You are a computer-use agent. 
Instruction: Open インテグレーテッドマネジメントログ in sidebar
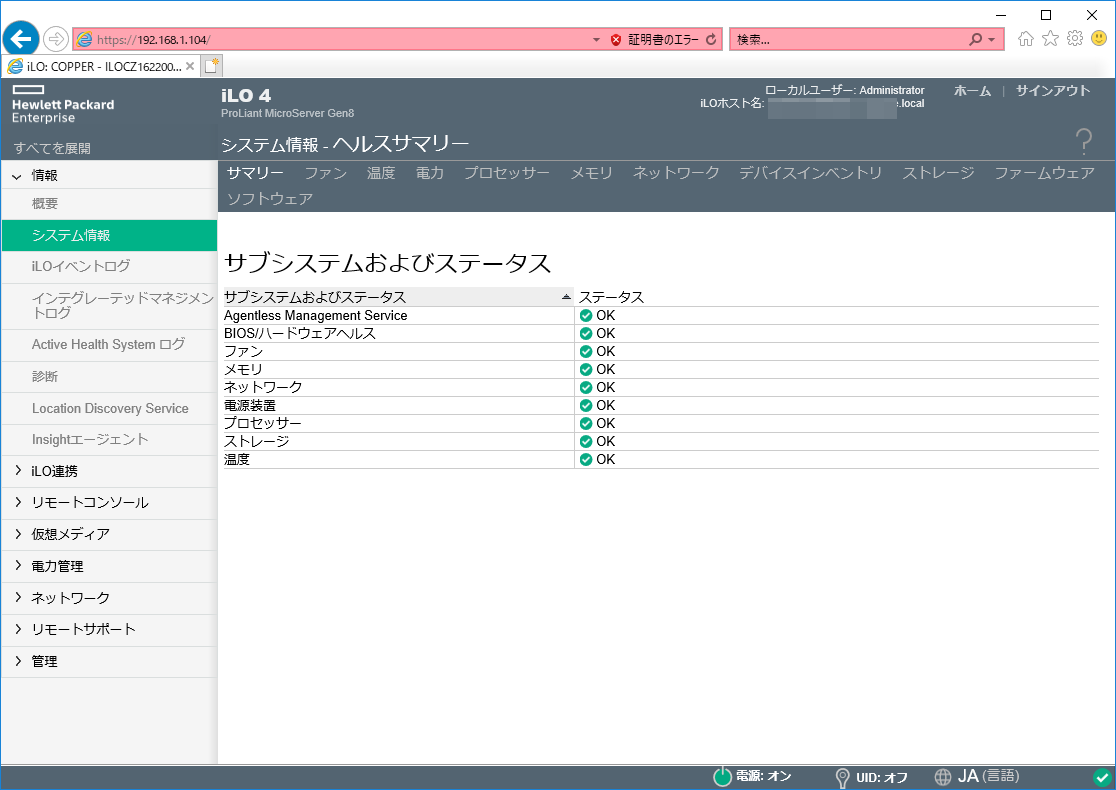(x=110, y=305)
